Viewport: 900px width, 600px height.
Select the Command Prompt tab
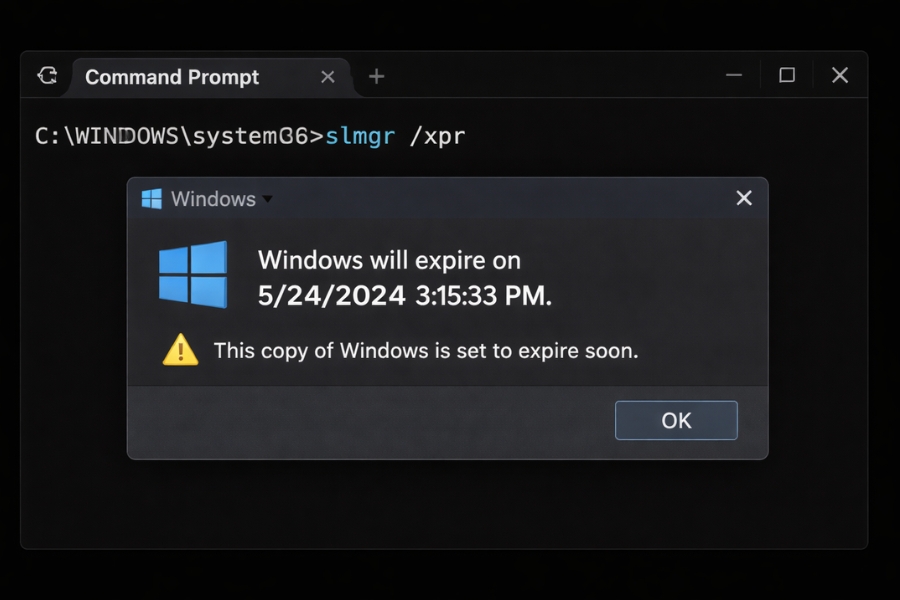pyautogui.click(x=172, y=76)
